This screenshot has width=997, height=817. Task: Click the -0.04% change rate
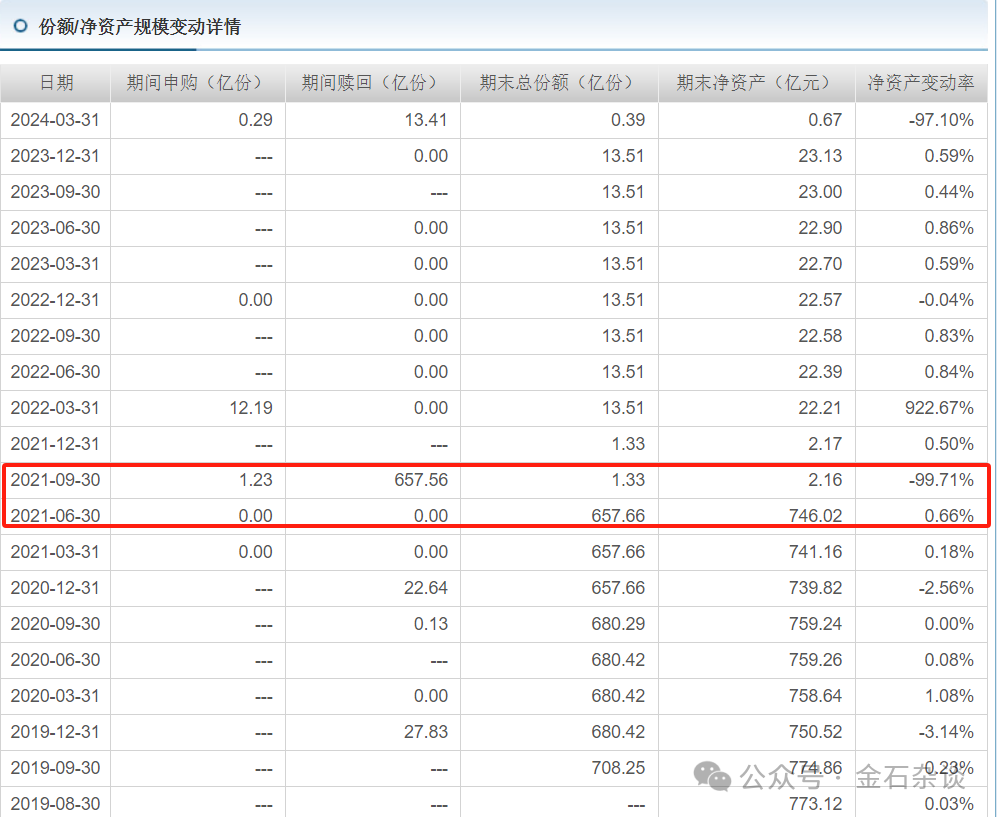point(946,300)
